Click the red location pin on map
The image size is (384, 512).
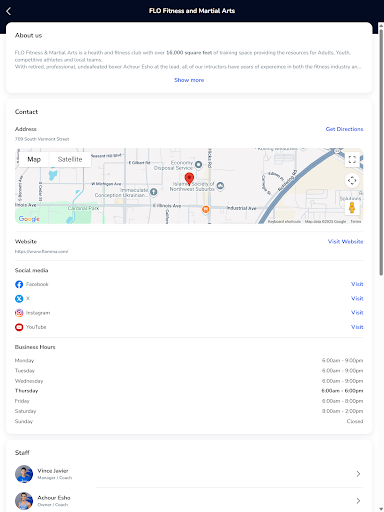click(189, 179)
